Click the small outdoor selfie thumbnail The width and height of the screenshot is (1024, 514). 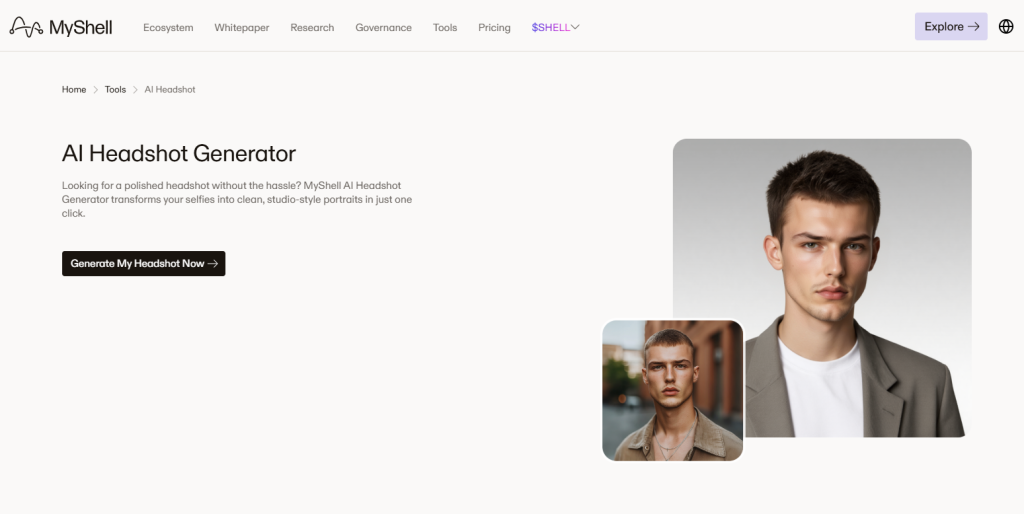(x=673, y=390)
